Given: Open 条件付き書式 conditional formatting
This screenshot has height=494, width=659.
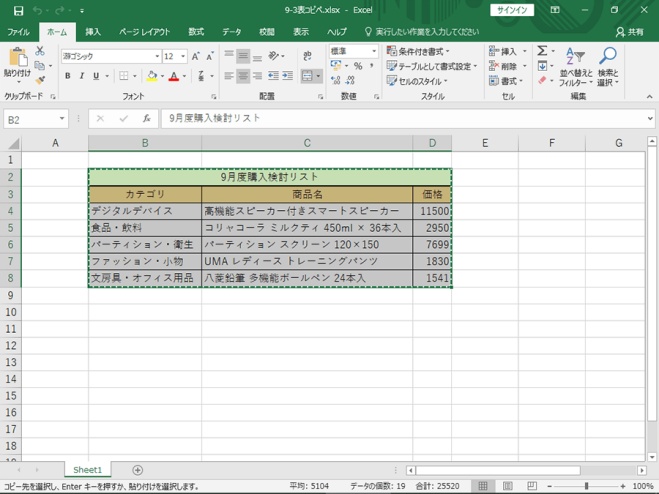Looking at the screenshot, I should 422,51.
